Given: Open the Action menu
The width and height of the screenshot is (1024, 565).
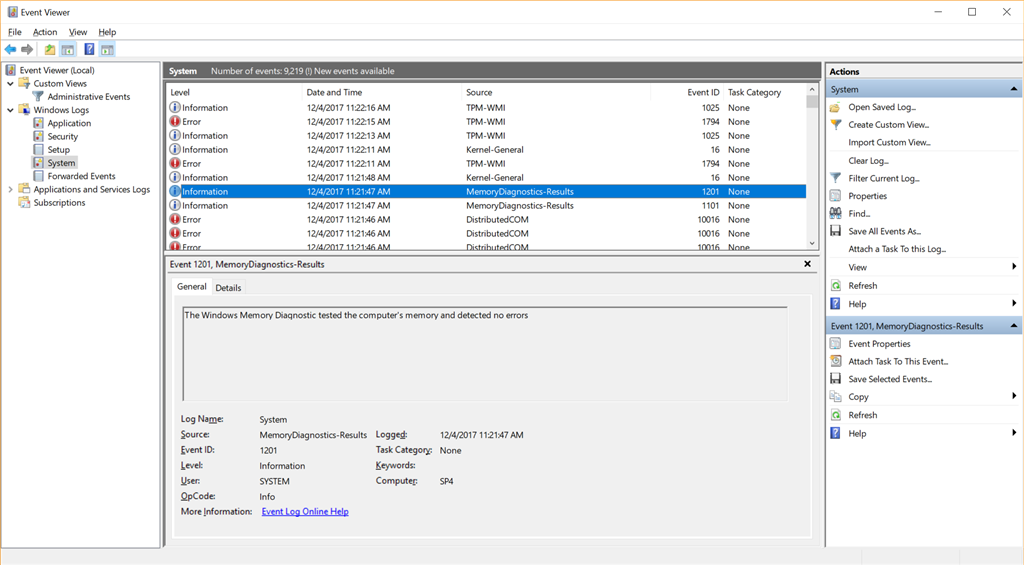Looking at the screenshot, I should (x=45, y=32).
